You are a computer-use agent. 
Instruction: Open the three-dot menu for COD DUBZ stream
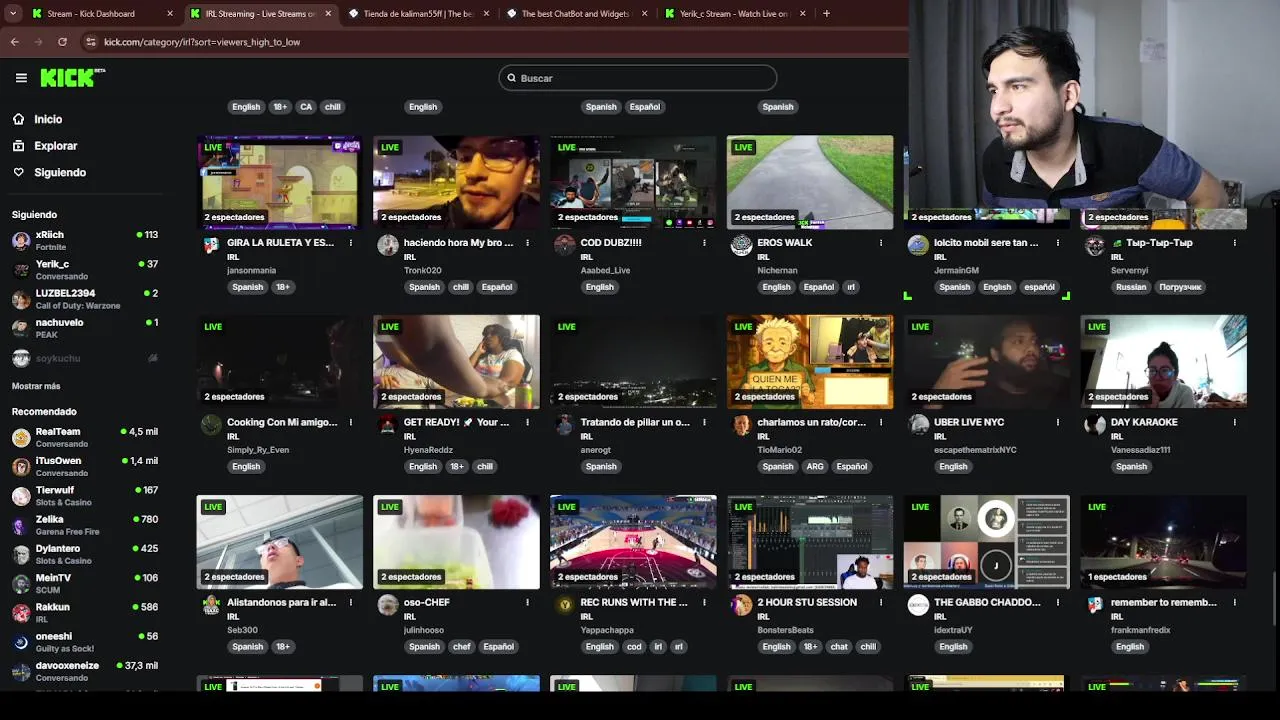[x=704, y=243]
